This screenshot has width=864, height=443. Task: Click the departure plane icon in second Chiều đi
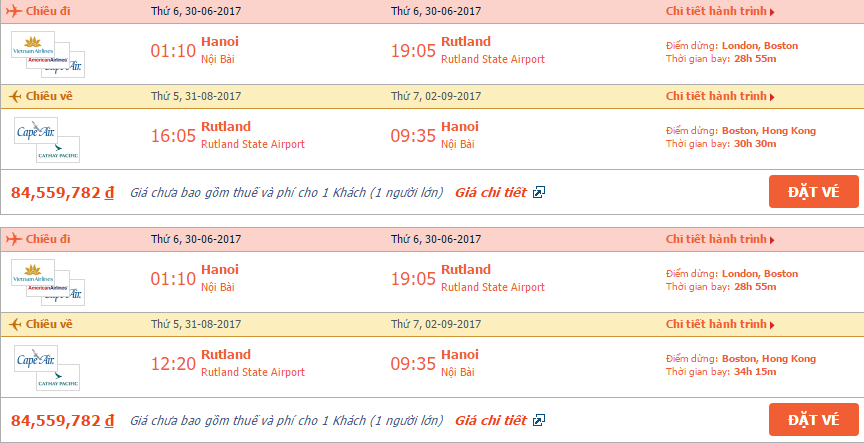[14, 239]
